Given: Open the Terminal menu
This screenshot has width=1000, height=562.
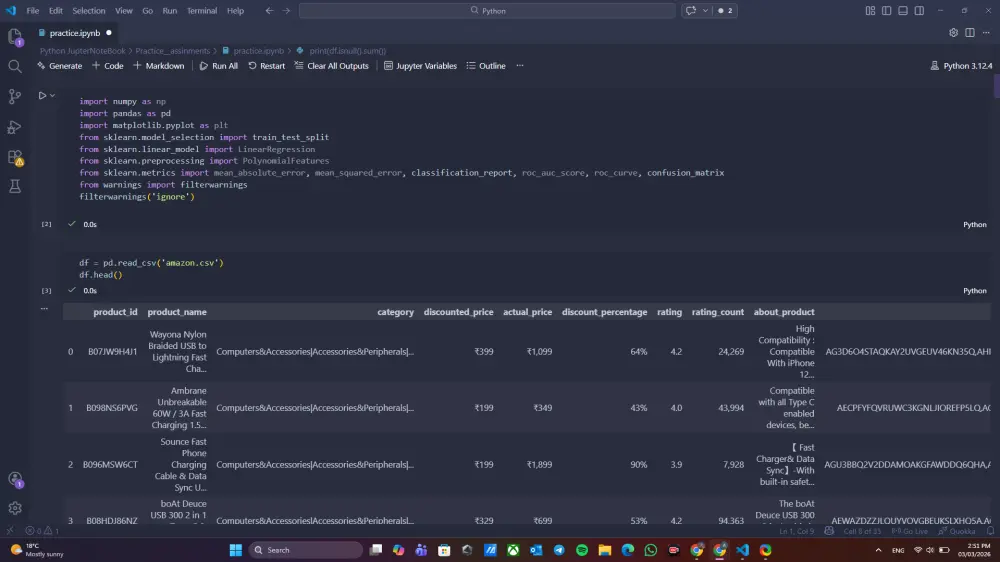Looking at the screenshot, I should 202,10.
